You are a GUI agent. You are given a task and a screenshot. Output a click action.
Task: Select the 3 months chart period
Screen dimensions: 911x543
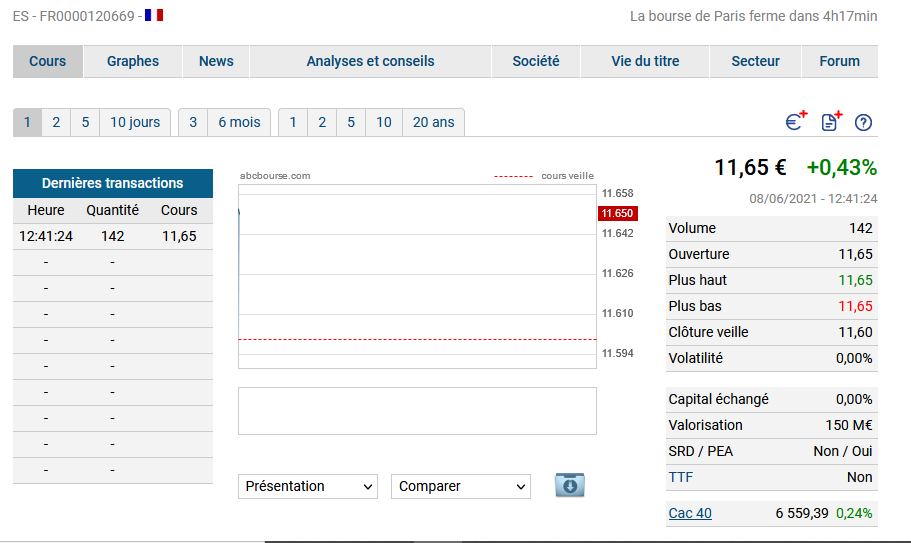pyautogui.click(x=193, y=123)
